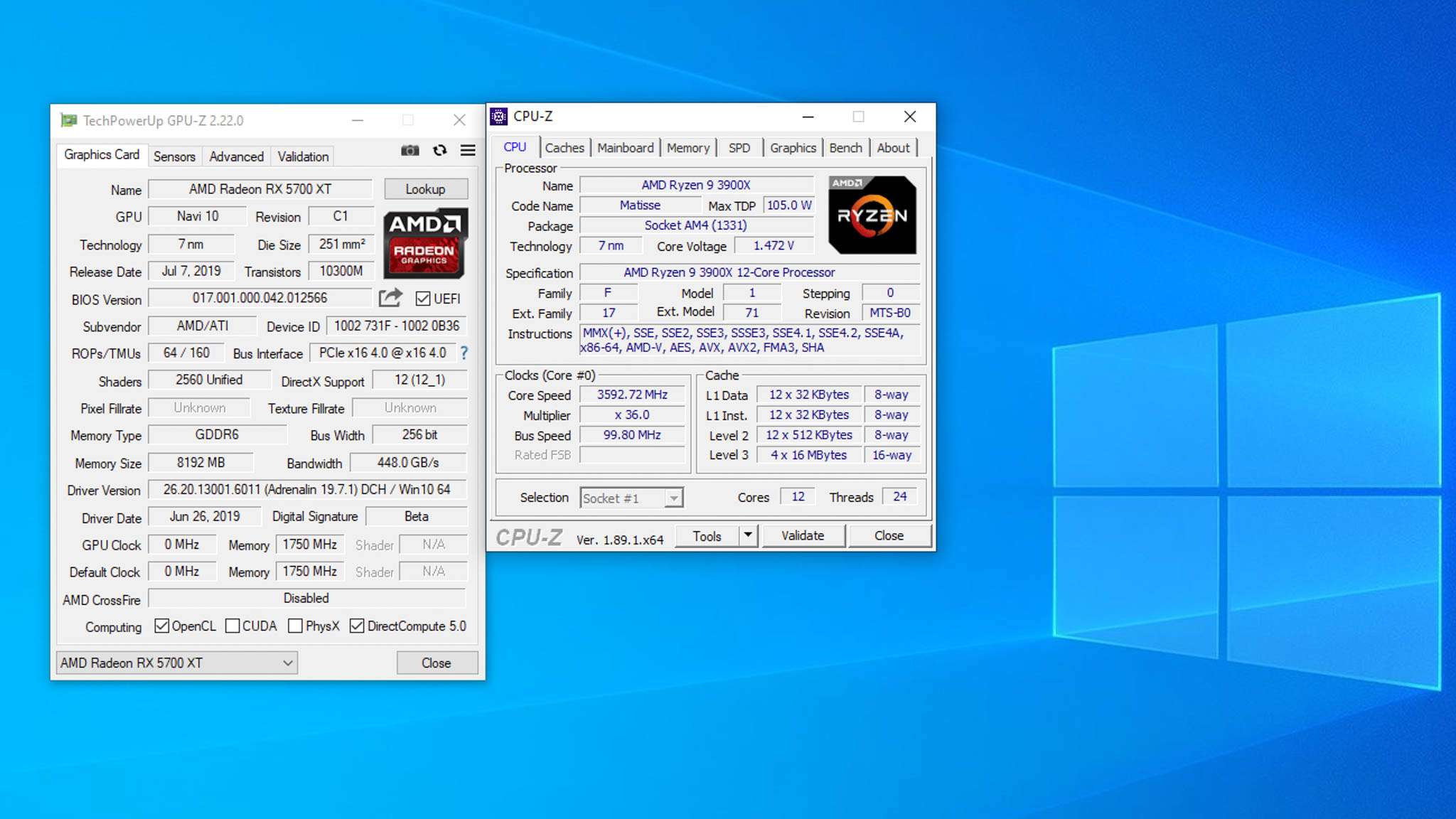Click the Driver Version text field
The image size is (1456, 819).
click(306, 490)
